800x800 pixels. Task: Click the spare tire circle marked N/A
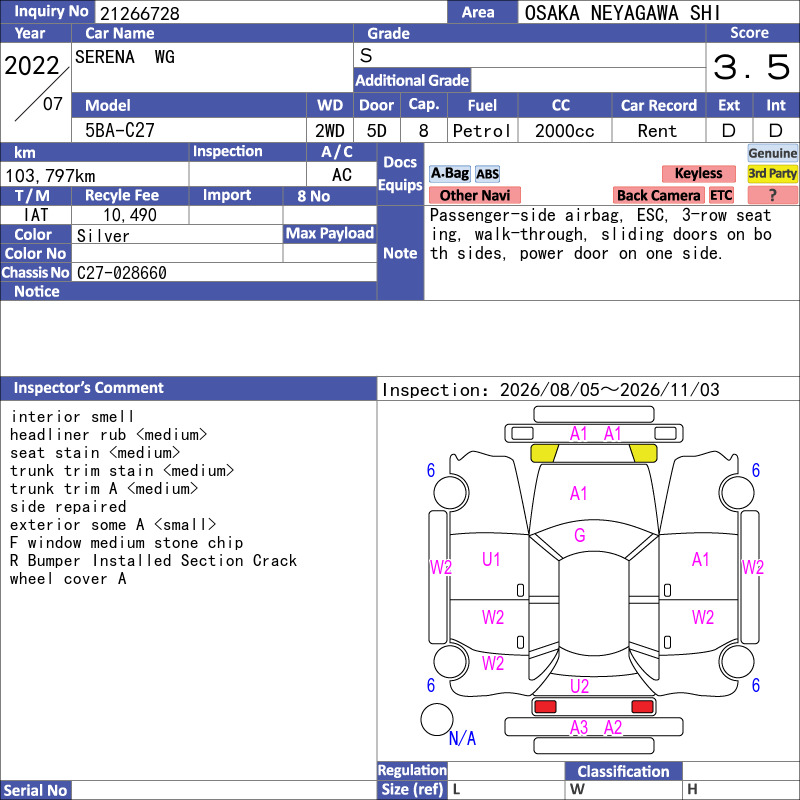click(437, 719)
